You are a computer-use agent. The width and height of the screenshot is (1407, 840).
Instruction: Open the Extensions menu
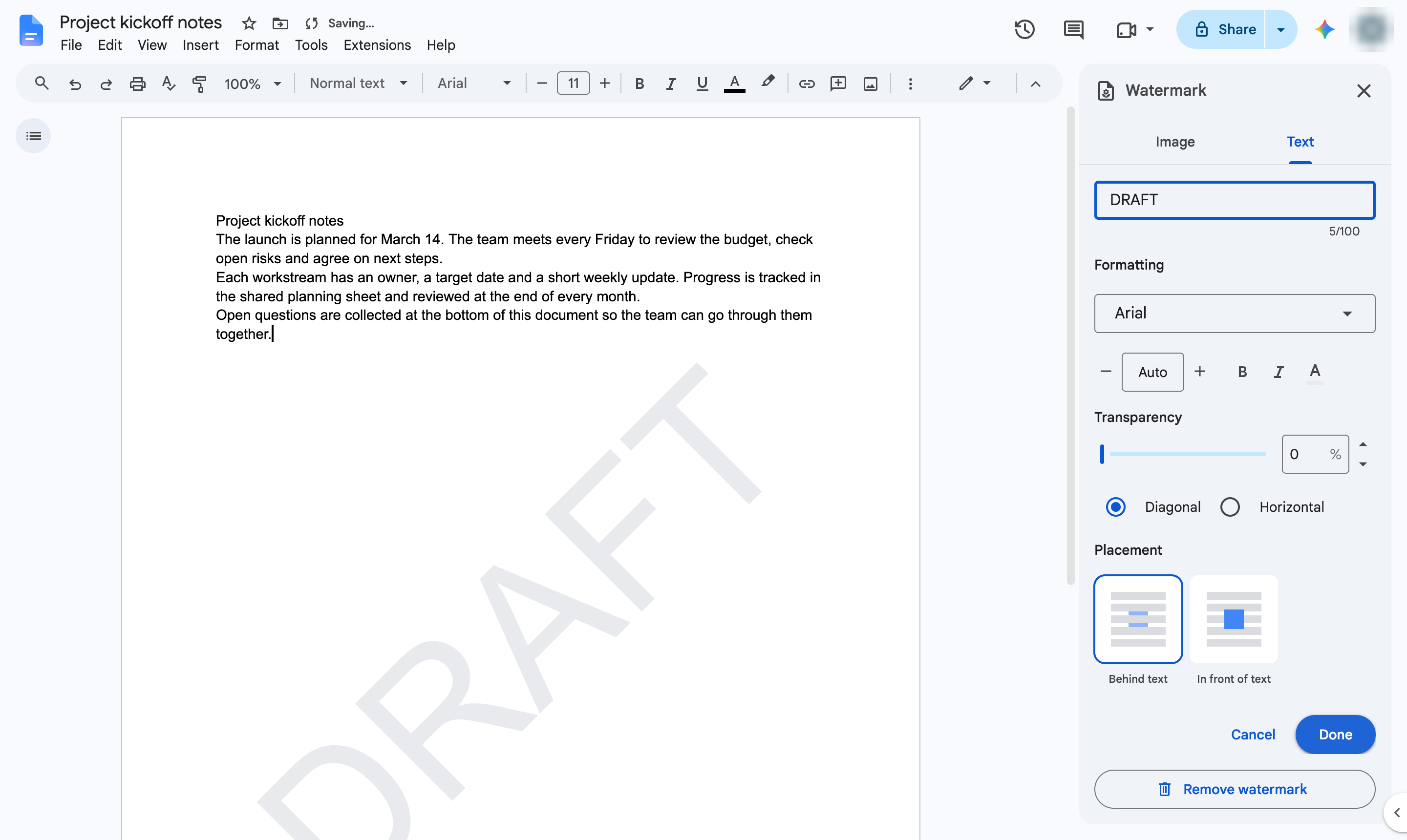[x=377, y=45]
